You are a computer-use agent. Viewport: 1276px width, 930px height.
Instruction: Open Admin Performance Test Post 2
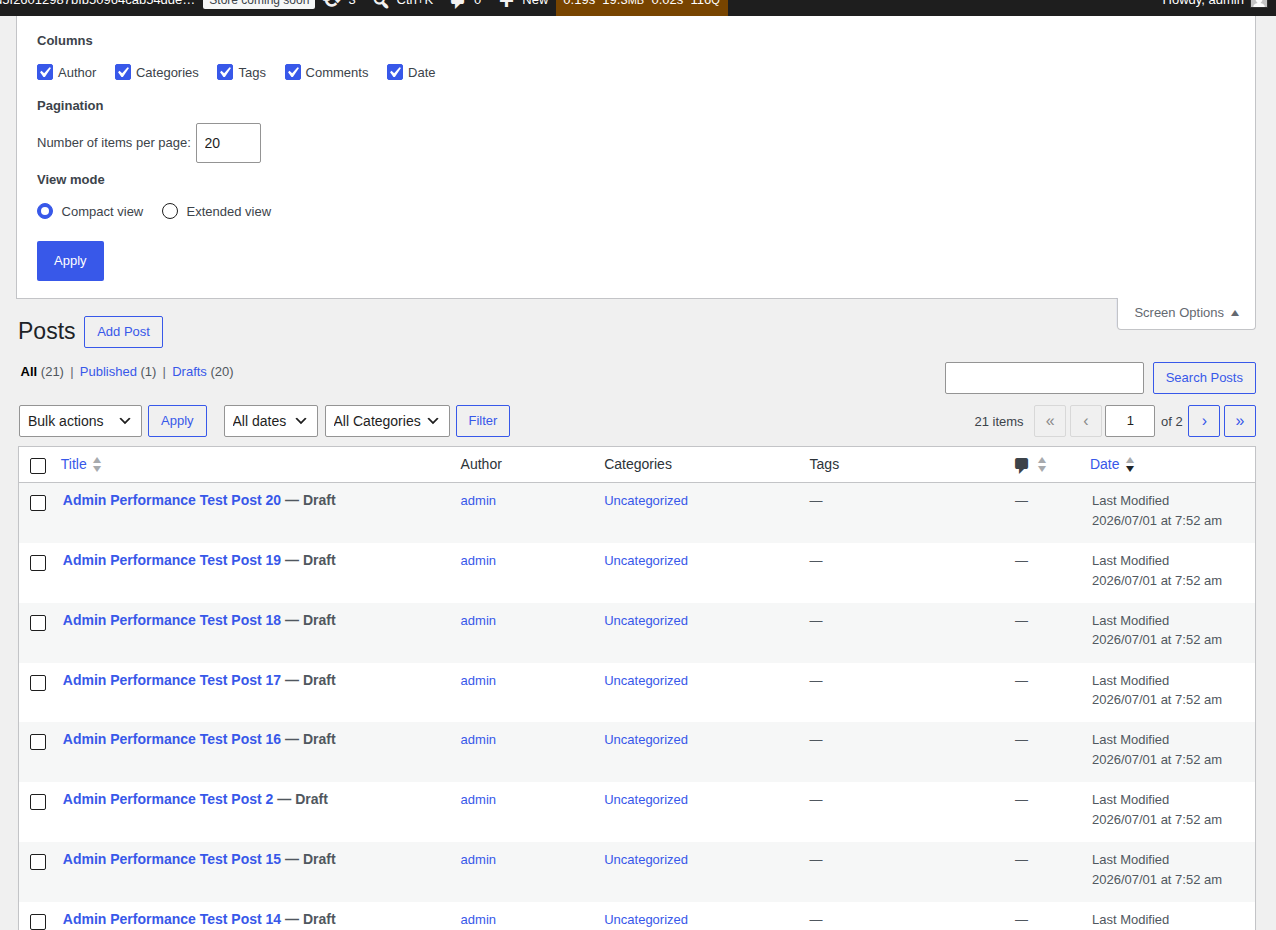168,799
